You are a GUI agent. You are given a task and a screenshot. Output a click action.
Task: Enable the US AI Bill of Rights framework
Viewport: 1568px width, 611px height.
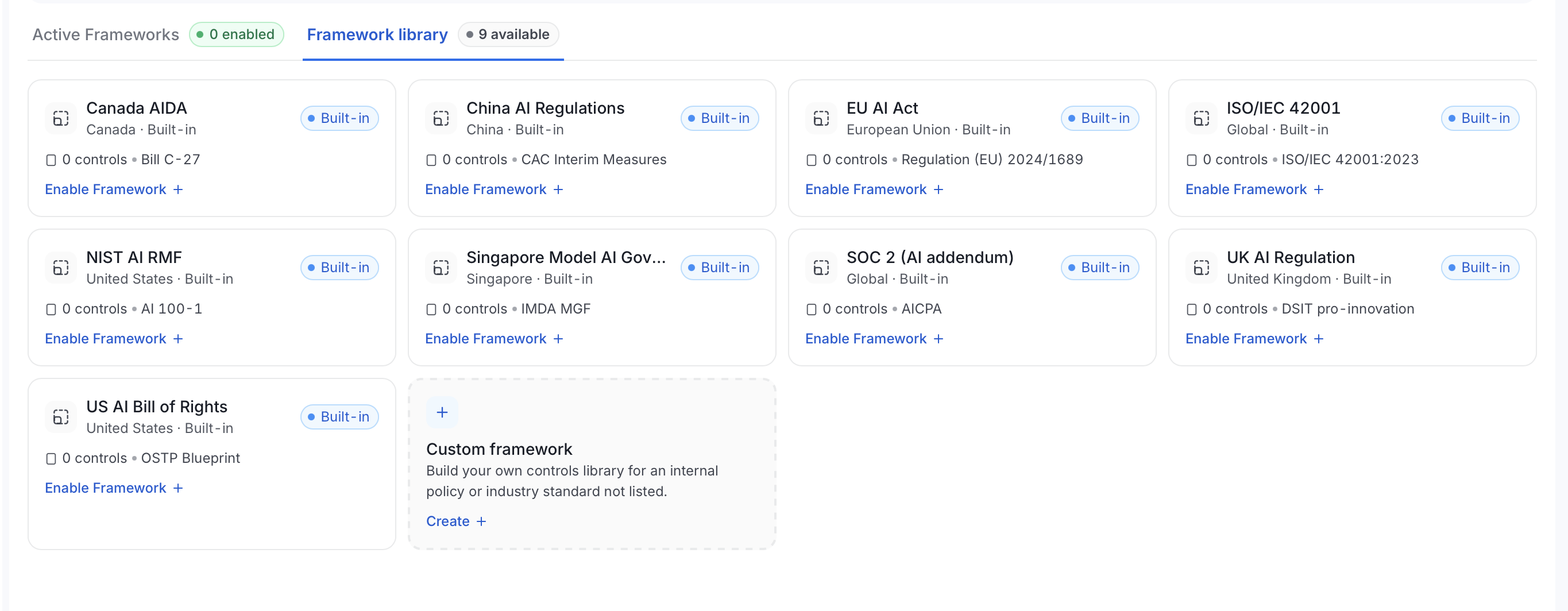tap(114, 488)
